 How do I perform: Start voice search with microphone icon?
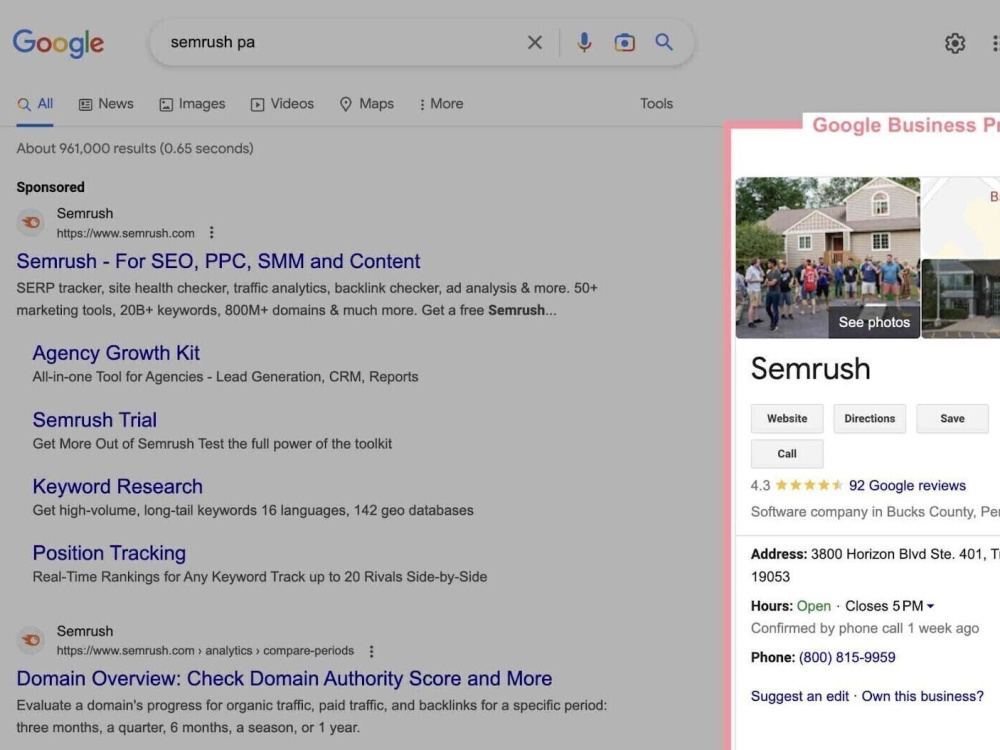584,43
